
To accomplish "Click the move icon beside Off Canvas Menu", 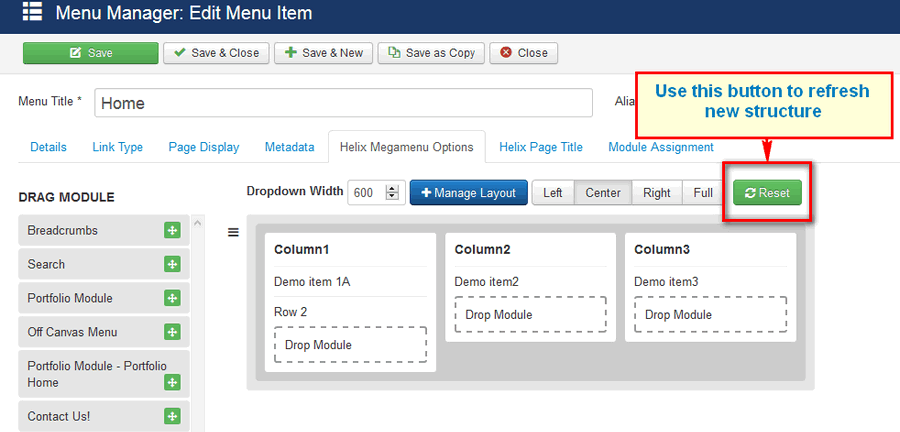I will (x=172, y=333).
